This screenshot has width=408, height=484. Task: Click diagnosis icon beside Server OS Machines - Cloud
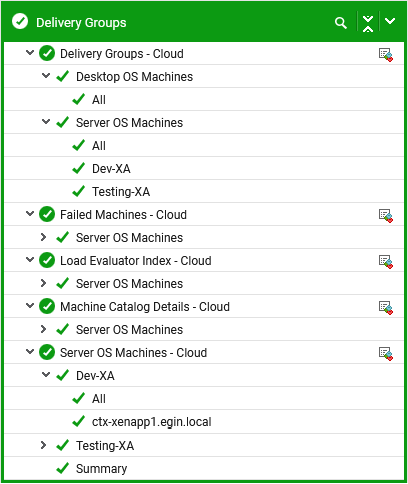coord(386,354)
